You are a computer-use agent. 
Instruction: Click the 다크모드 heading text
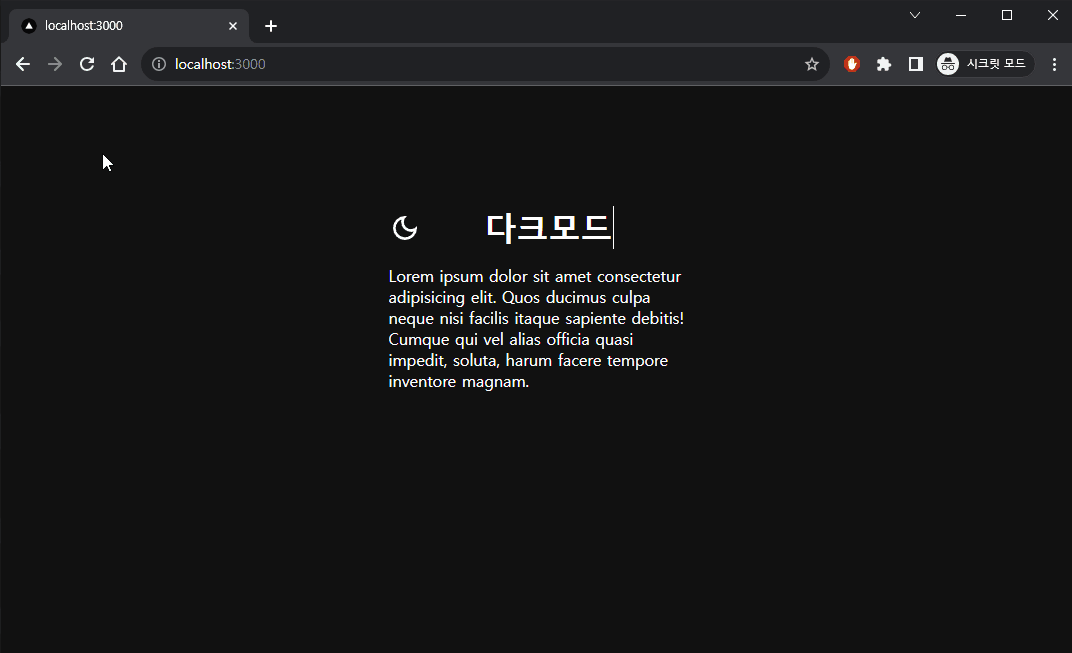pos(548,228)
